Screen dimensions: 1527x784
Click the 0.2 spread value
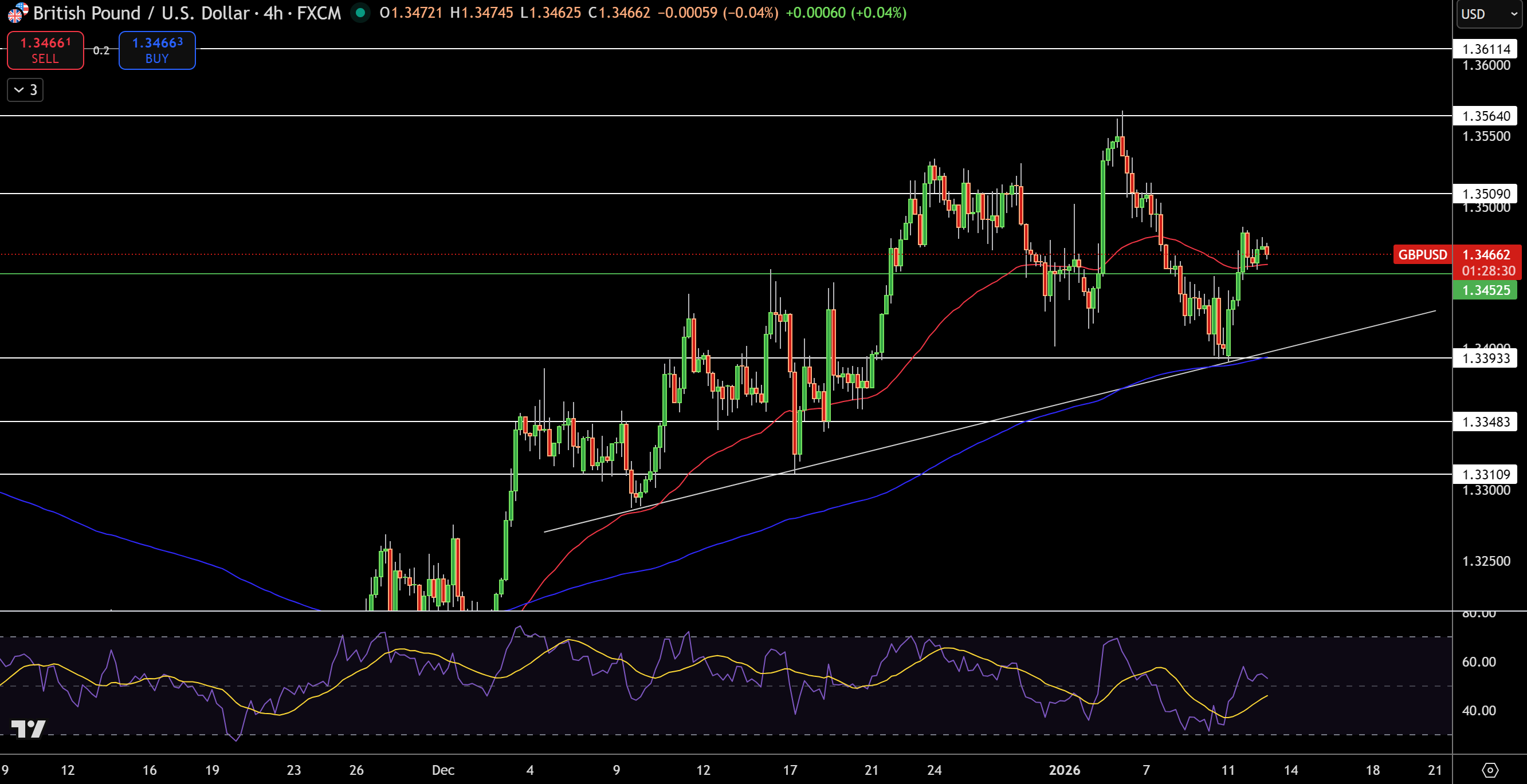click(101, 50)
